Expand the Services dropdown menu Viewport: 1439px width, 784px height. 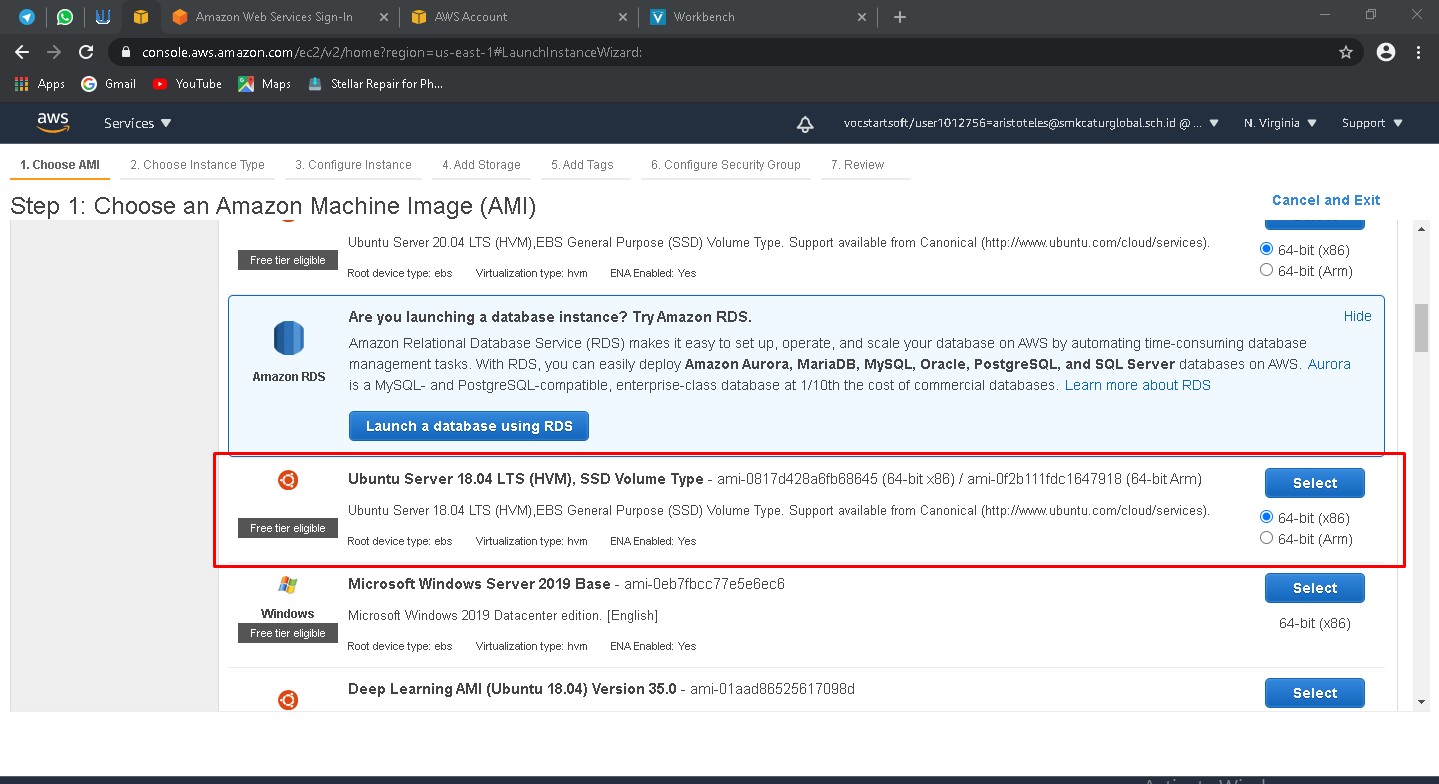138,123
